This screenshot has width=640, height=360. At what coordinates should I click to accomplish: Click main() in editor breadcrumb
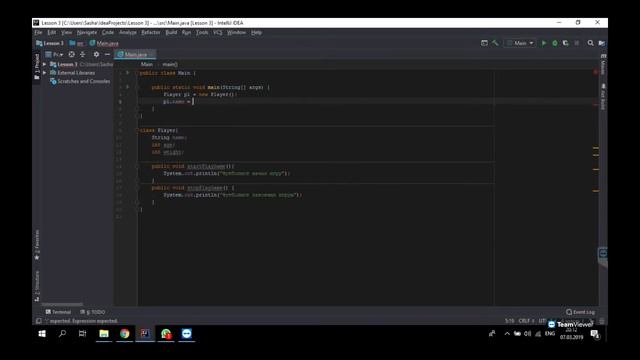tap(170, 64)
